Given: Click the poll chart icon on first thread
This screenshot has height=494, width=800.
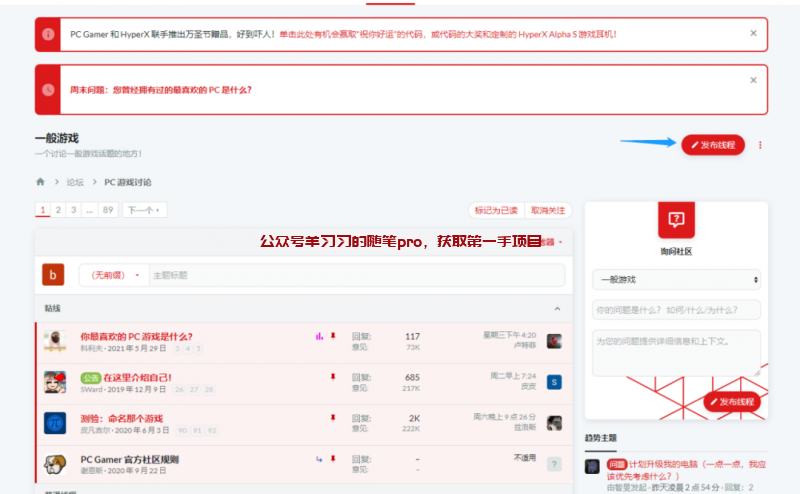Looking at the screenshot, I should (x=319, y=336).
